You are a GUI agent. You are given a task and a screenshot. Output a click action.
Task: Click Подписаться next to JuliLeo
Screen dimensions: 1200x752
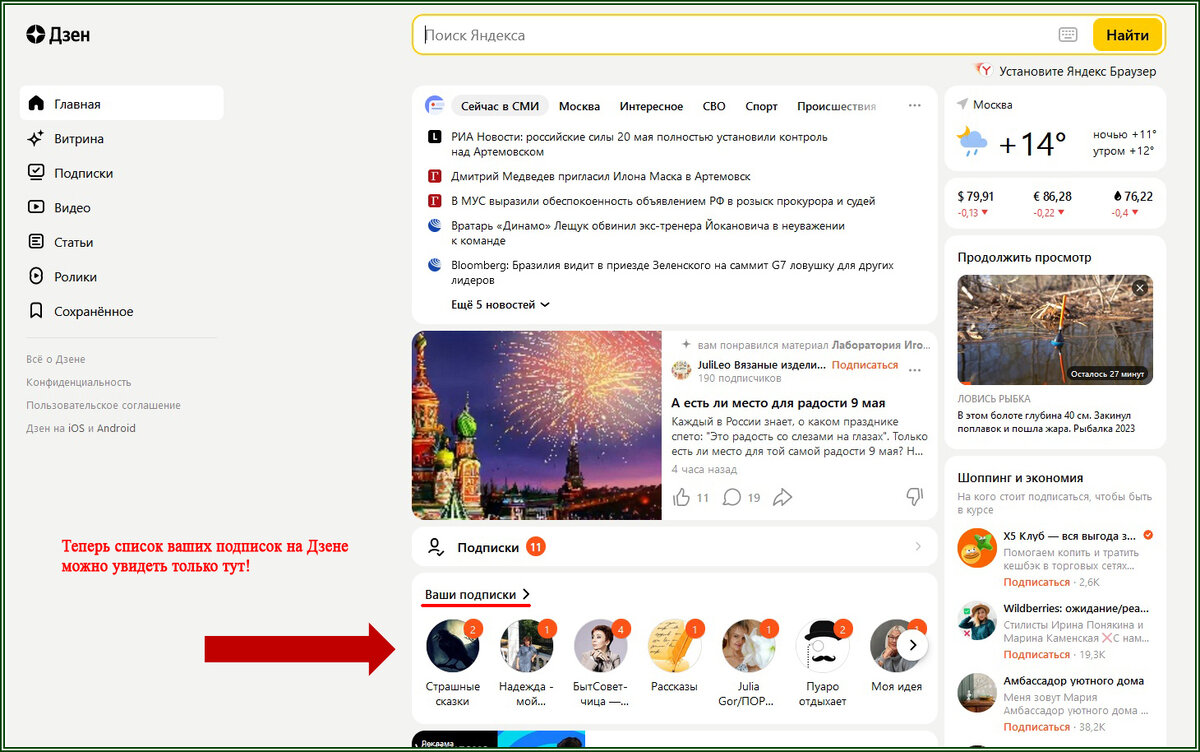pos(865,365)
